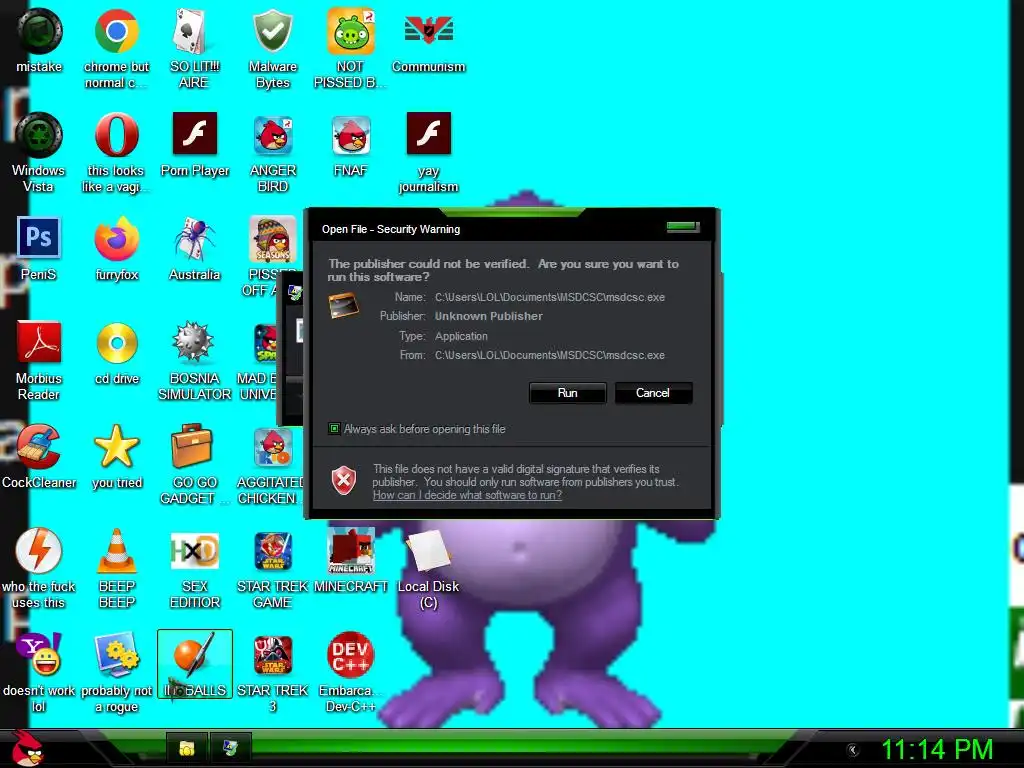Click Run in the Security Warning dialog
This screenshot has width=1024, height=768.
568,392
